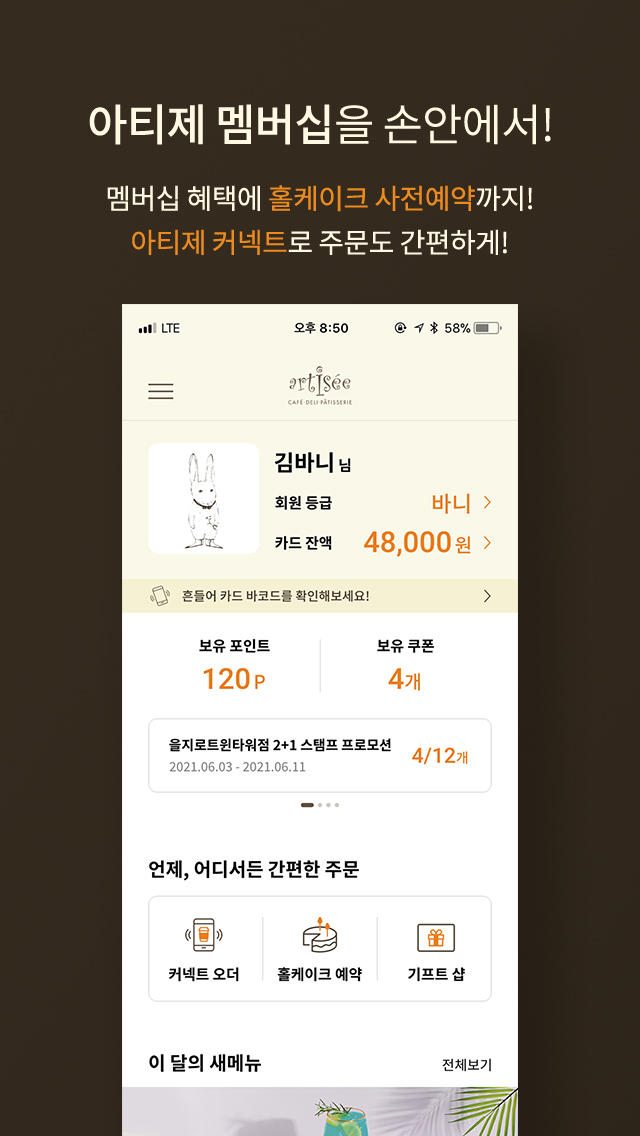
Task: Check battery status icon in status bar
Action: (488, 328)
